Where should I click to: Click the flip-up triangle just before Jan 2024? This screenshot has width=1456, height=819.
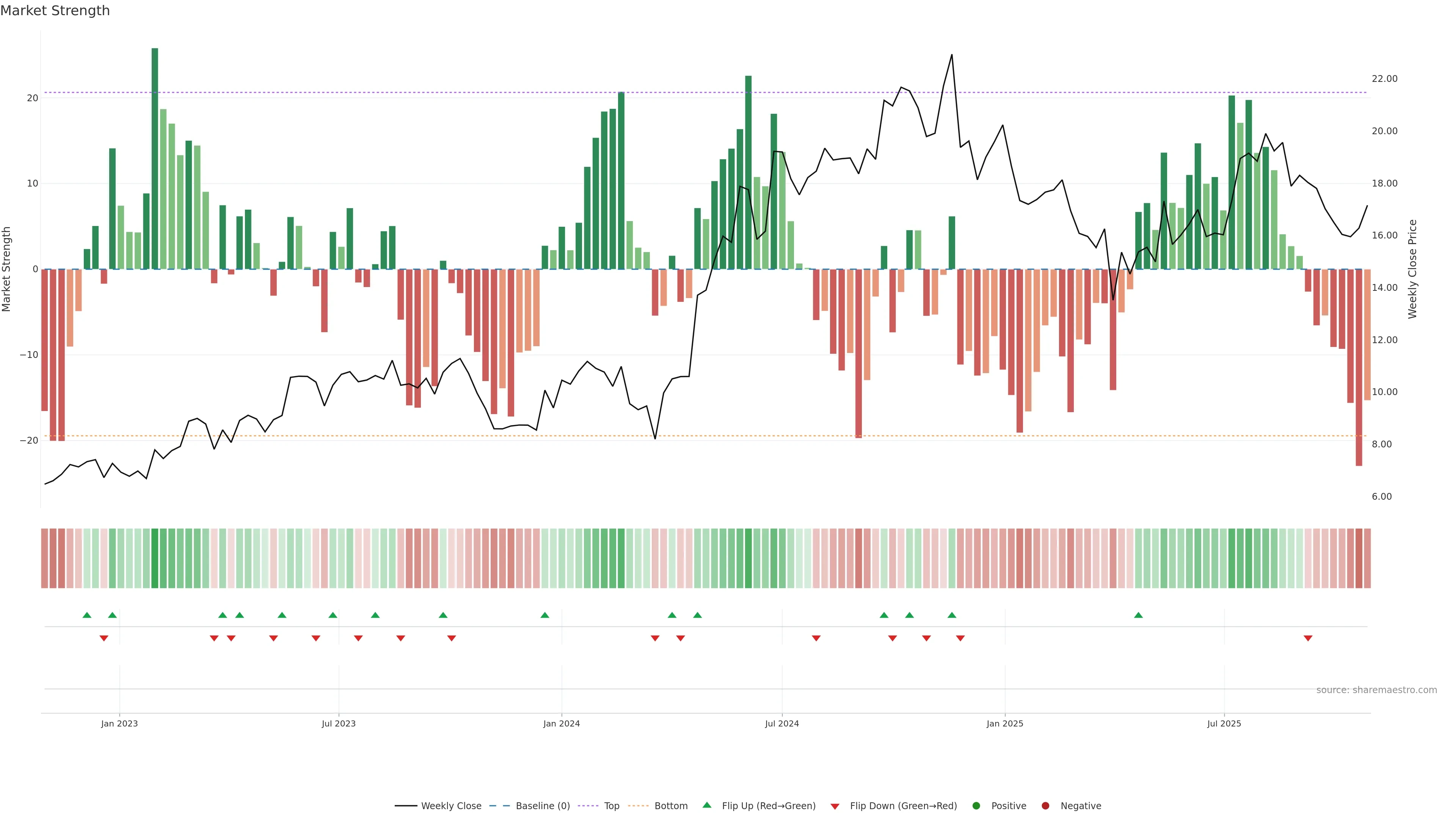(544, 615)
